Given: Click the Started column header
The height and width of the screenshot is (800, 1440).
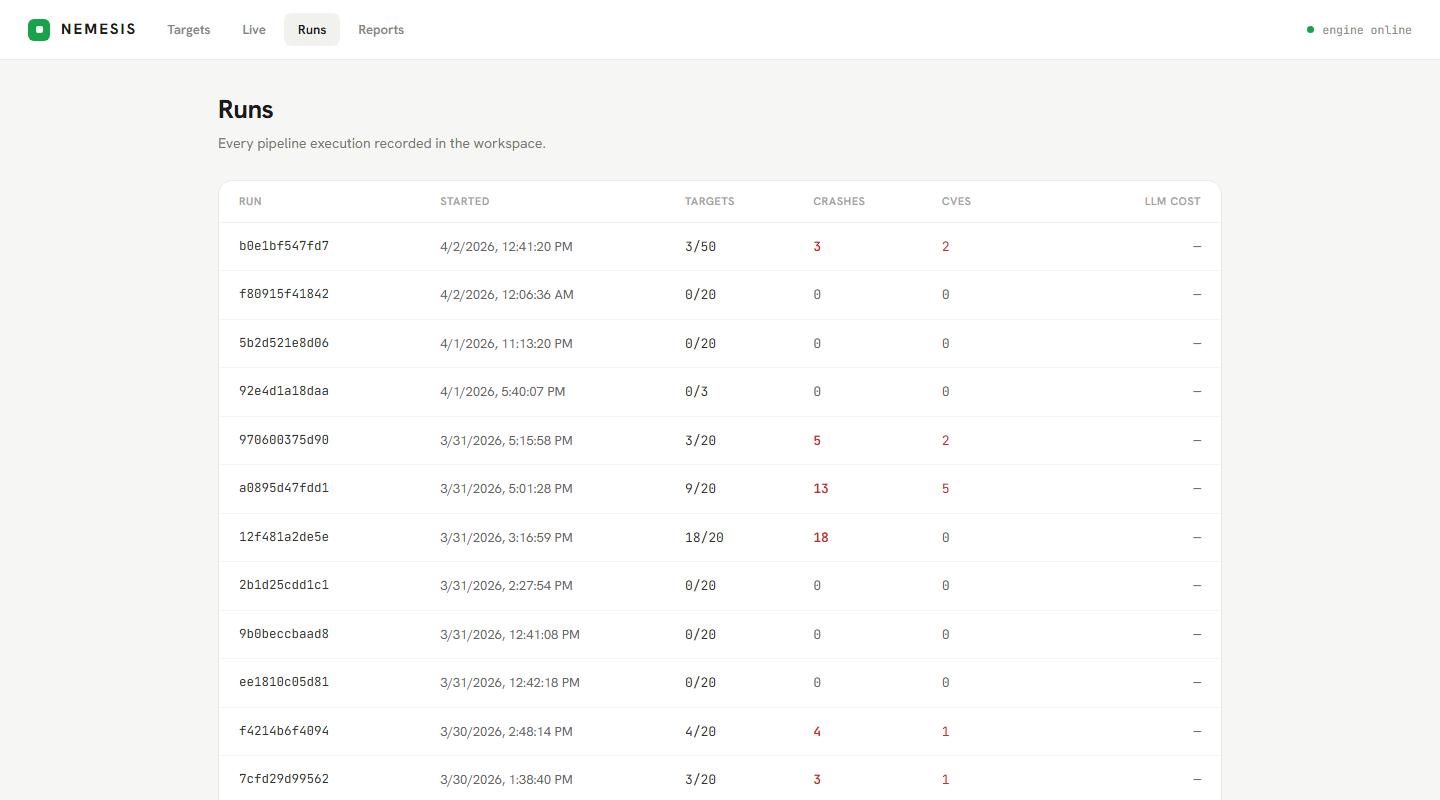Looking at the screenshot, I should tap(465, 202).
